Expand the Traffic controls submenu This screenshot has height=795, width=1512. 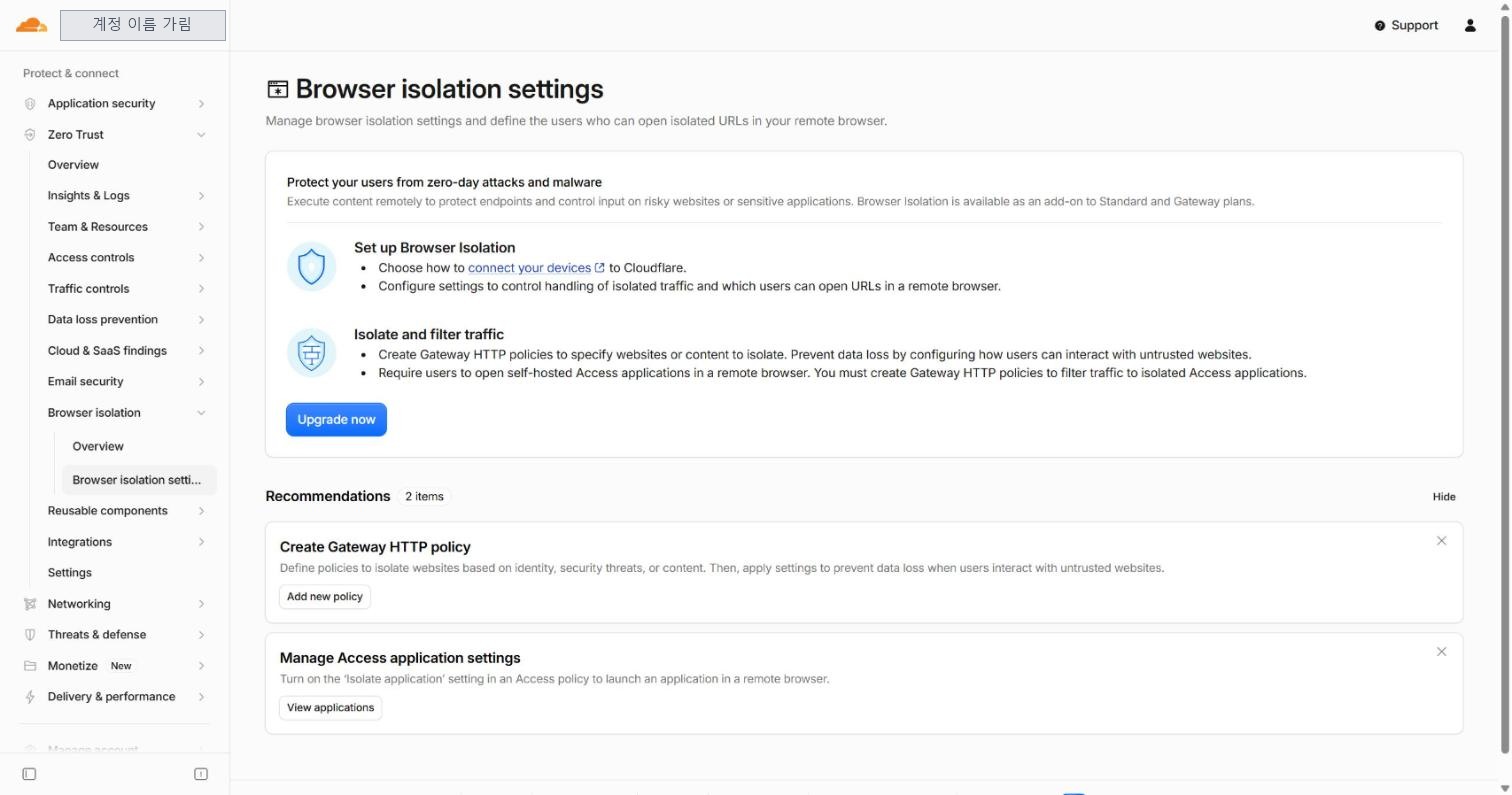201,289
